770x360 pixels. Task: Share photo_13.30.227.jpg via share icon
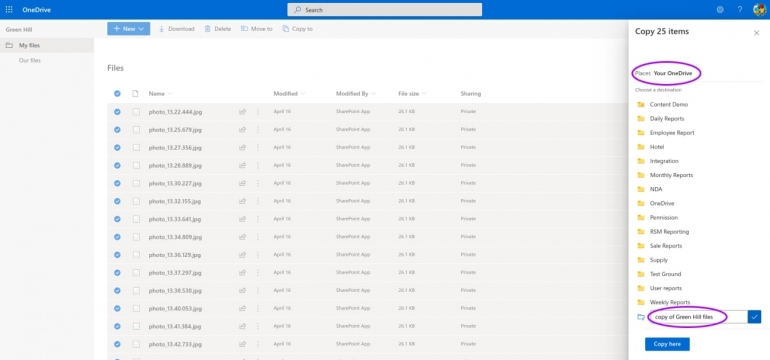click(242, 183)
